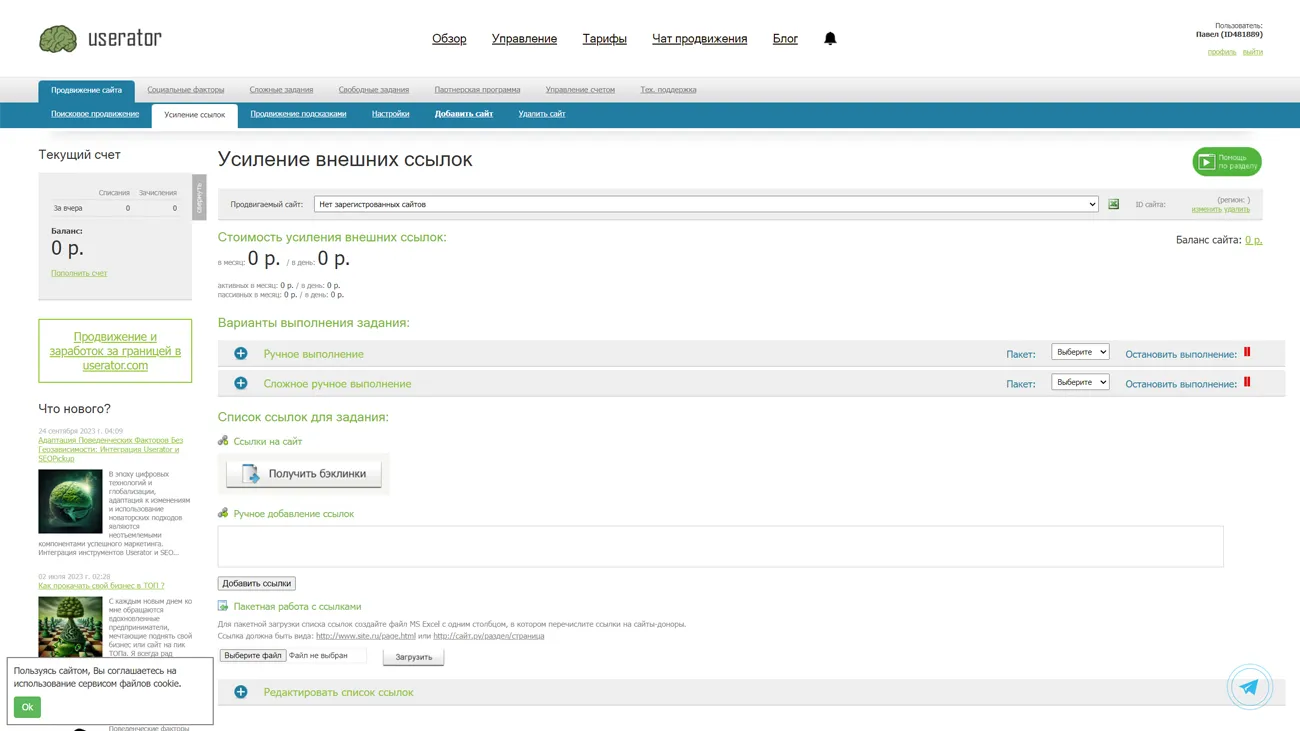The image size is (1300, 731).
Task: Open the Поисковое продвижение subtab
Action: tap(95, 114)
